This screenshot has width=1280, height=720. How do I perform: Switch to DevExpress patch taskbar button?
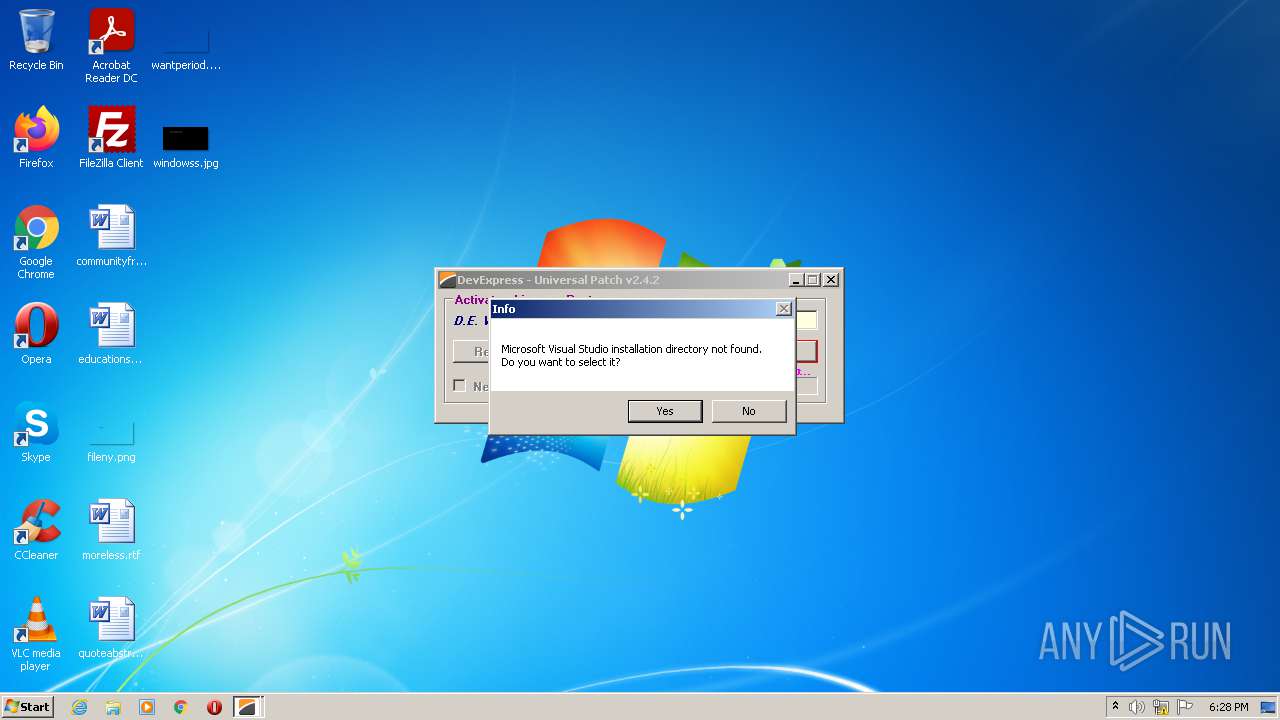247,707
